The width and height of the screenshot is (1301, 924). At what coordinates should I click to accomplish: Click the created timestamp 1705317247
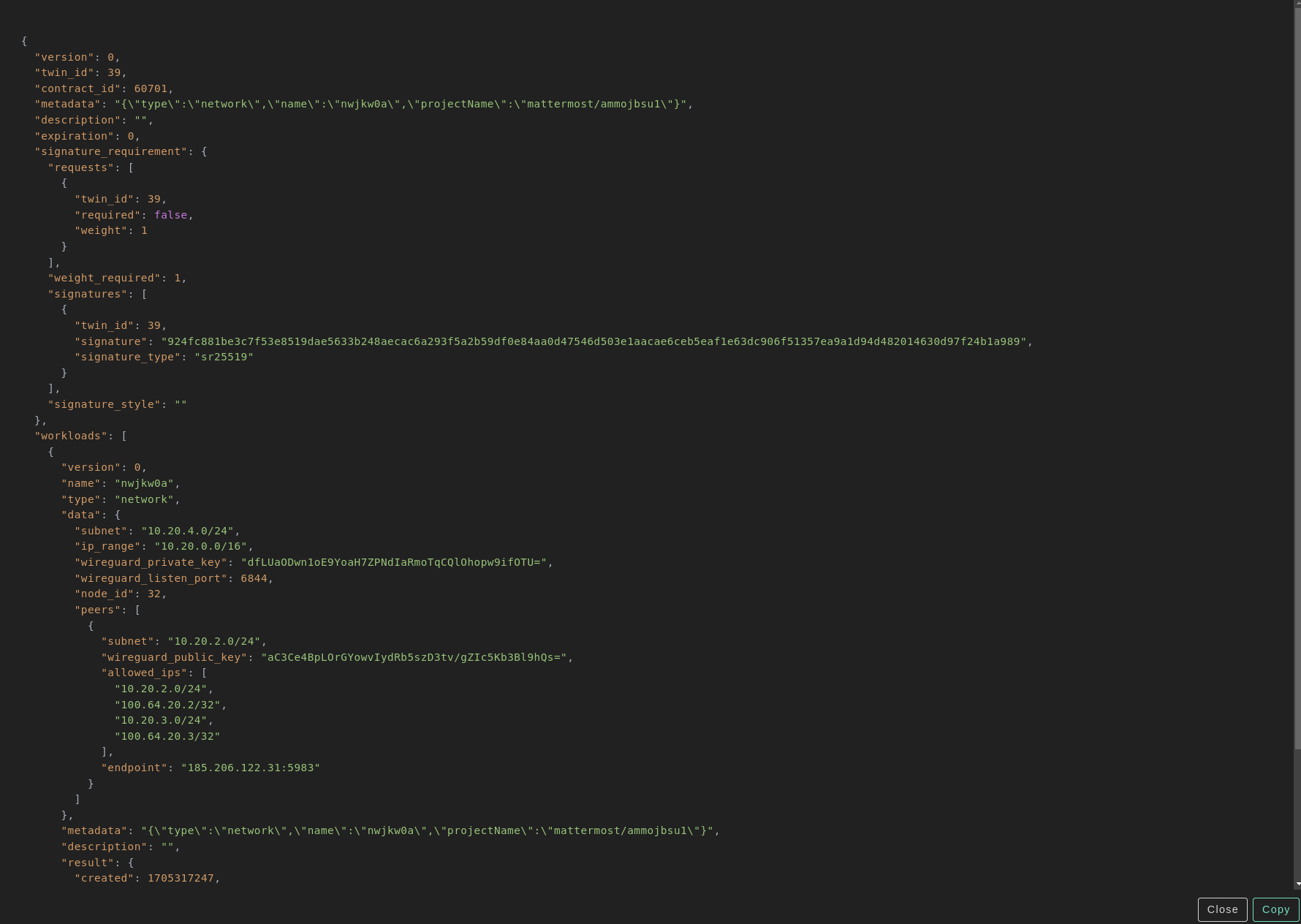click(x=181, y=878)
